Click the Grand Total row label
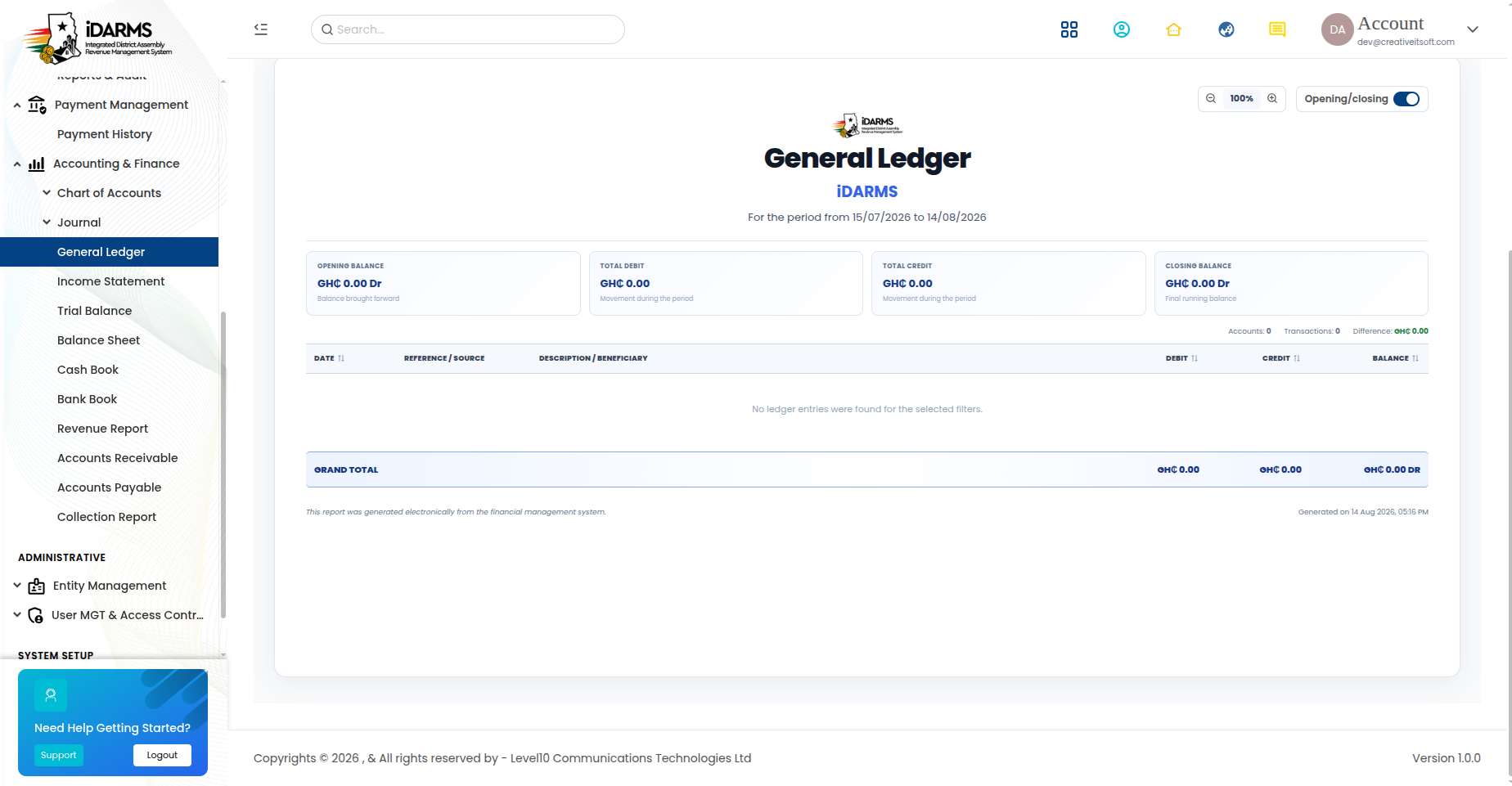 pyautogui.click(x=346, y=470)
